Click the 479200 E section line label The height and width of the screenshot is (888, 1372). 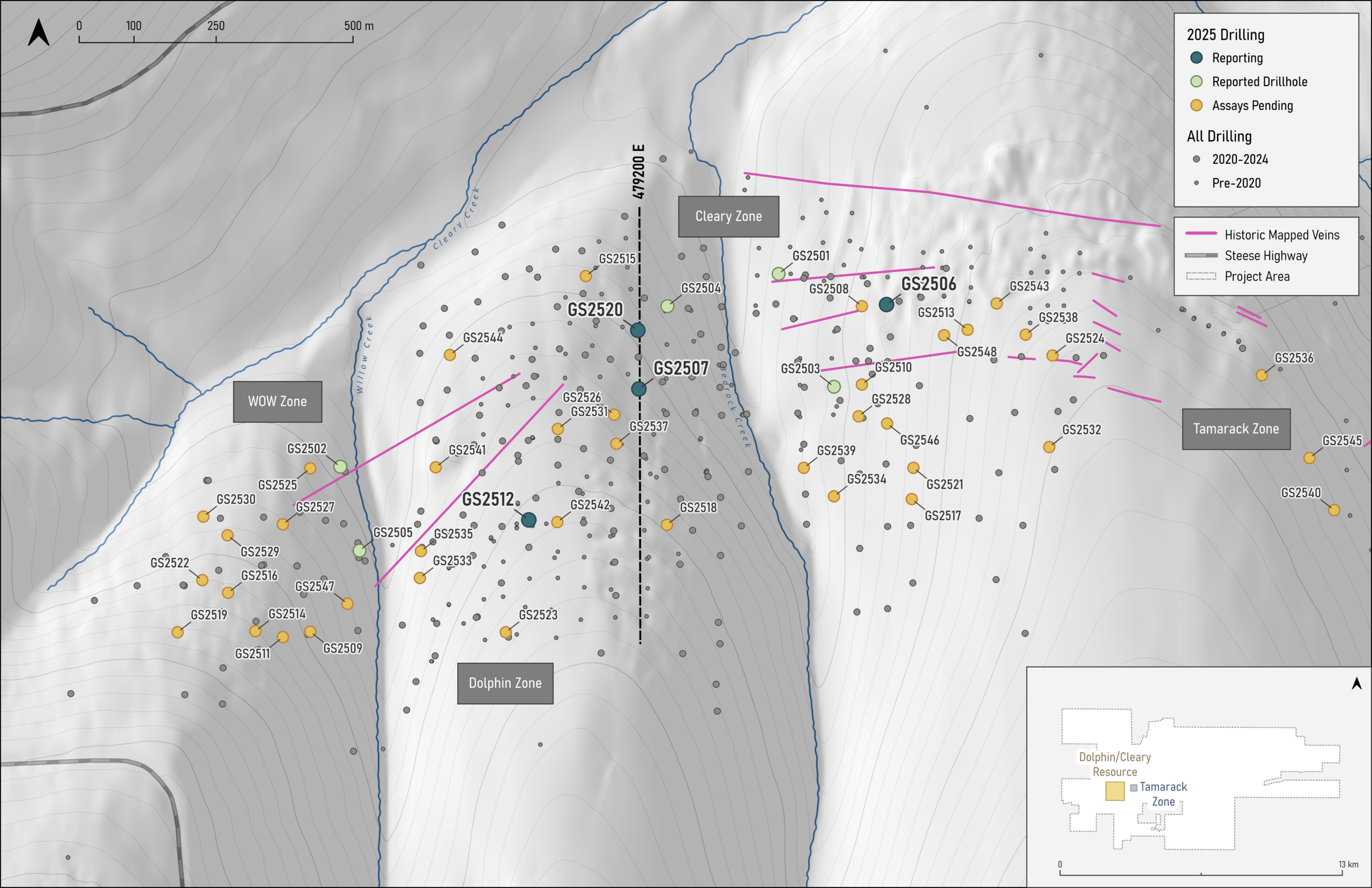(638, 172)
